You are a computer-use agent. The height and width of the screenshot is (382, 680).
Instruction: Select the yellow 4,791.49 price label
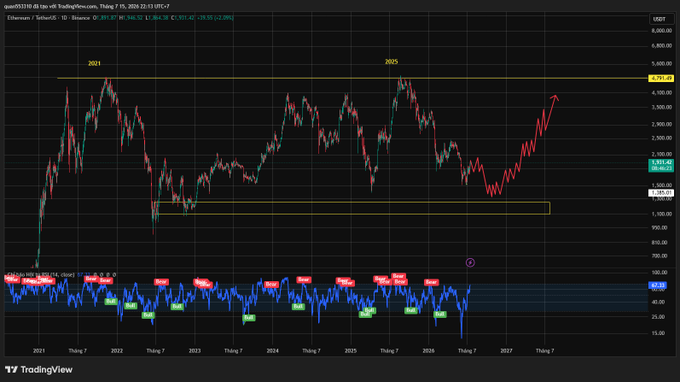[660, 78]
